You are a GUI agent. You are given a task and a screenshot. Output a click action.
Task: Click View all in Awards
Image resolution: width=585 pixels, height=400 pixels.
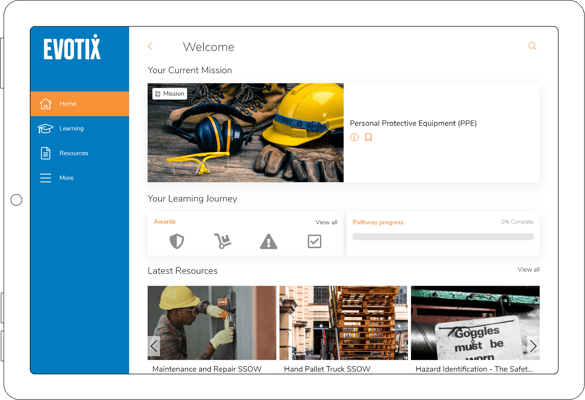(326, 222)
